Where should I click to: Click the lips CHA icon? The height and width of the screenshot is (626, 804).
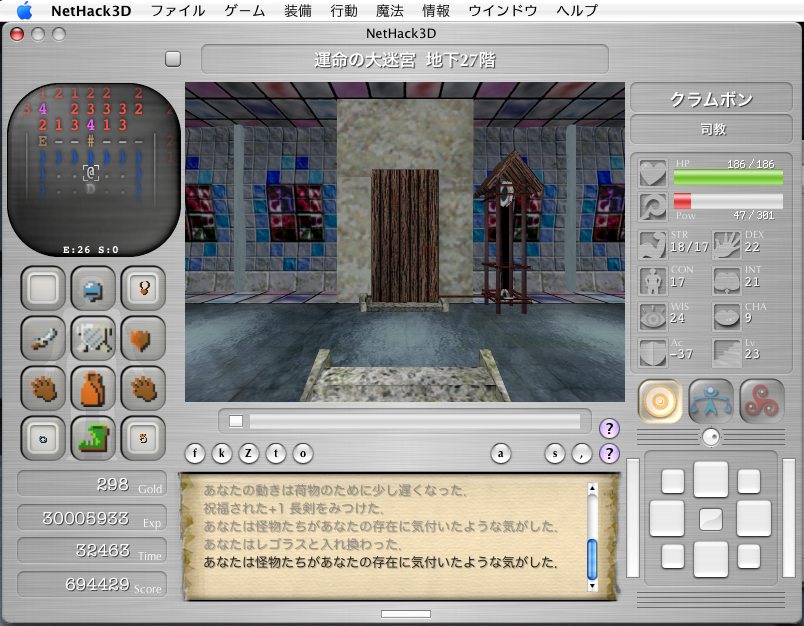point(726,316)
